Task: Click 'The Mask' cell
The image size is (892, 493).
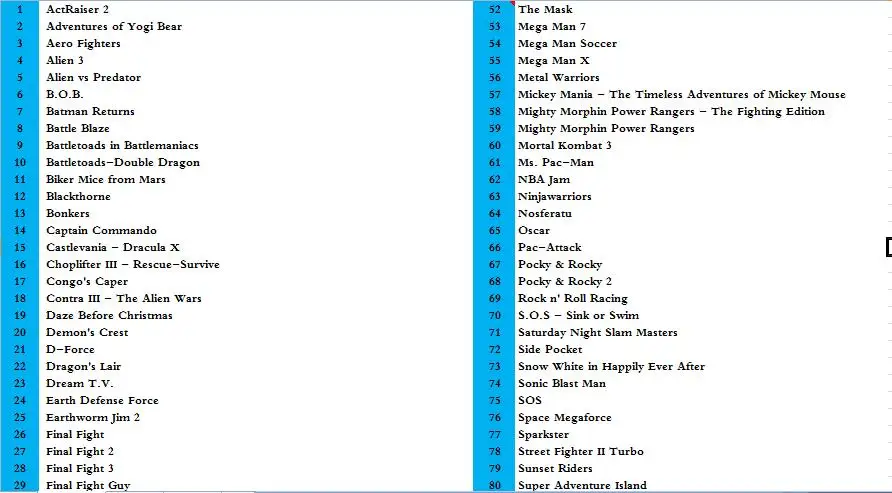Action: point(545,9)
